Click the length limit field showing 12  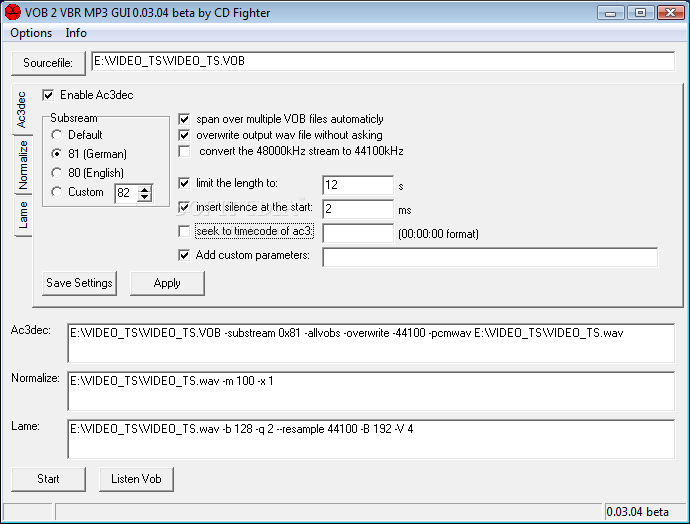[x=358, y=185]
